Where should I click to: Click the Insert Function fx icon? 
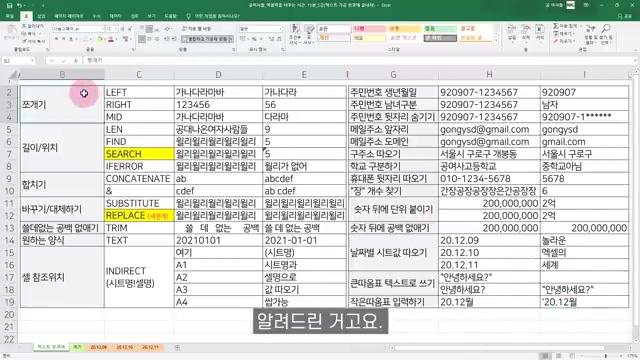[76, 60]
